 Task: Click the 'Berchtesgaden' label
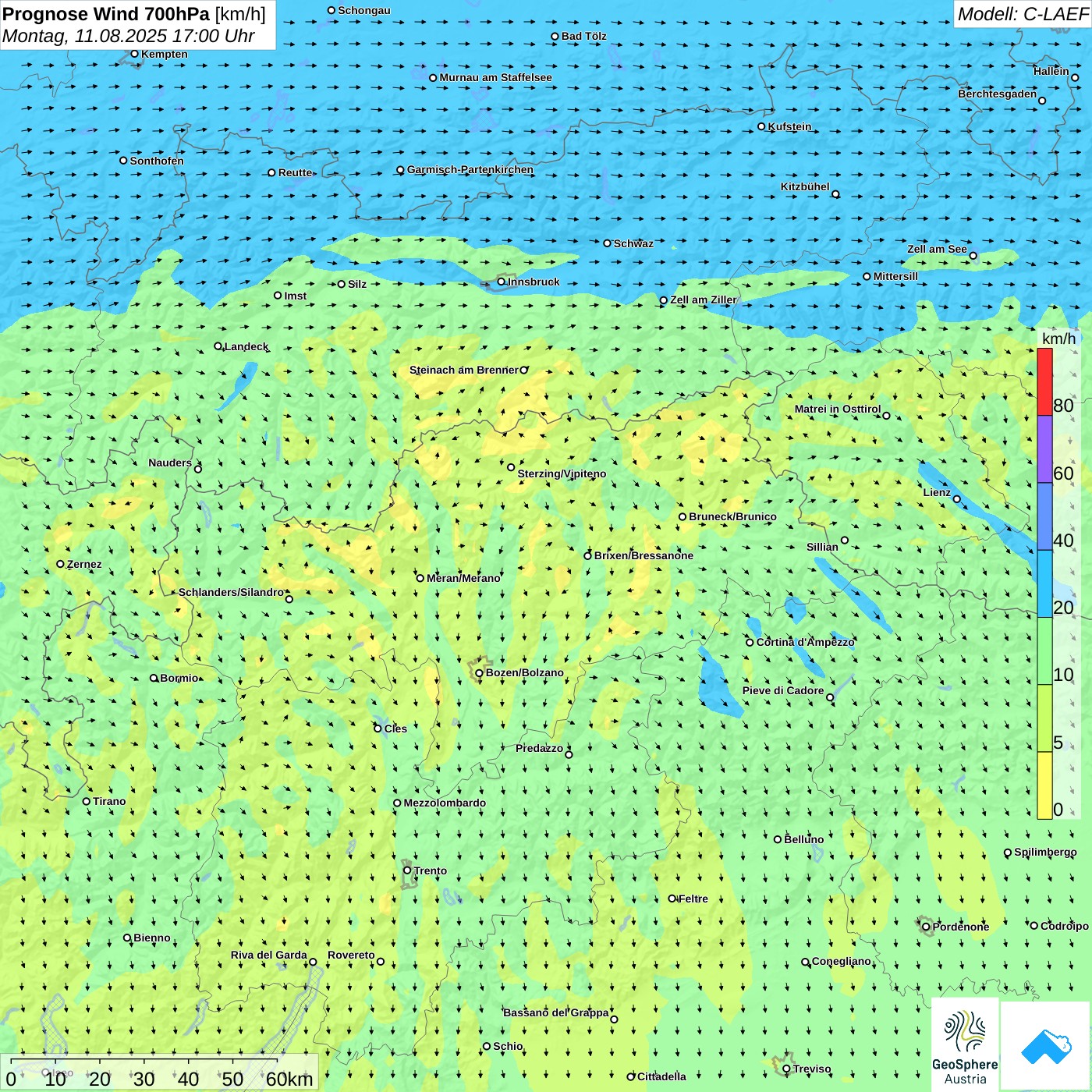pos(998,94)
